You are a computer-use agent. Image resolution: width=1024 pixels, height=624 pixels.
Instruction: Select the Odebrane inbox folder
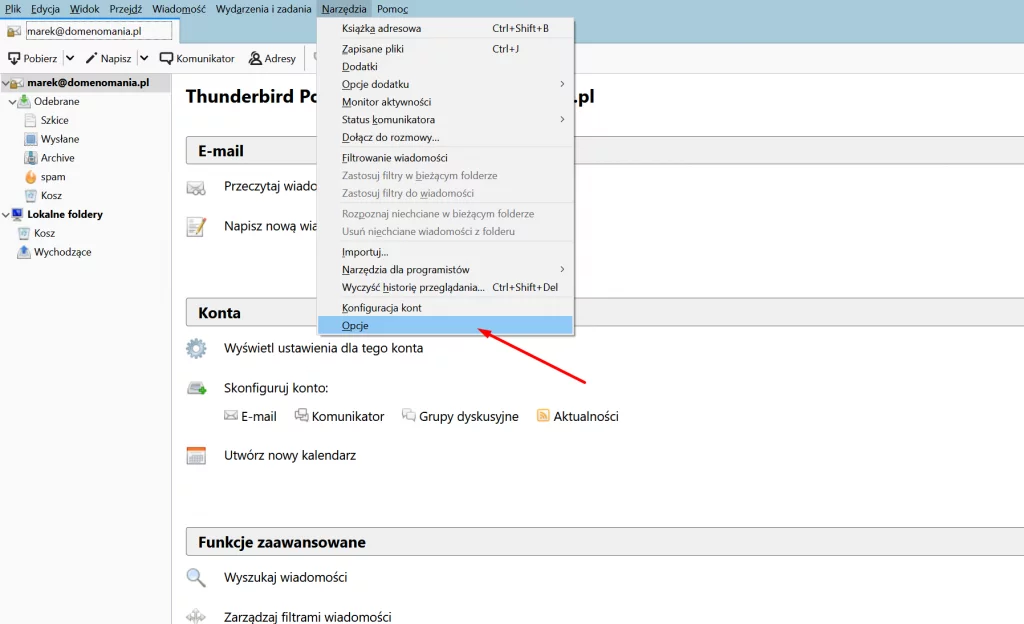56,101
